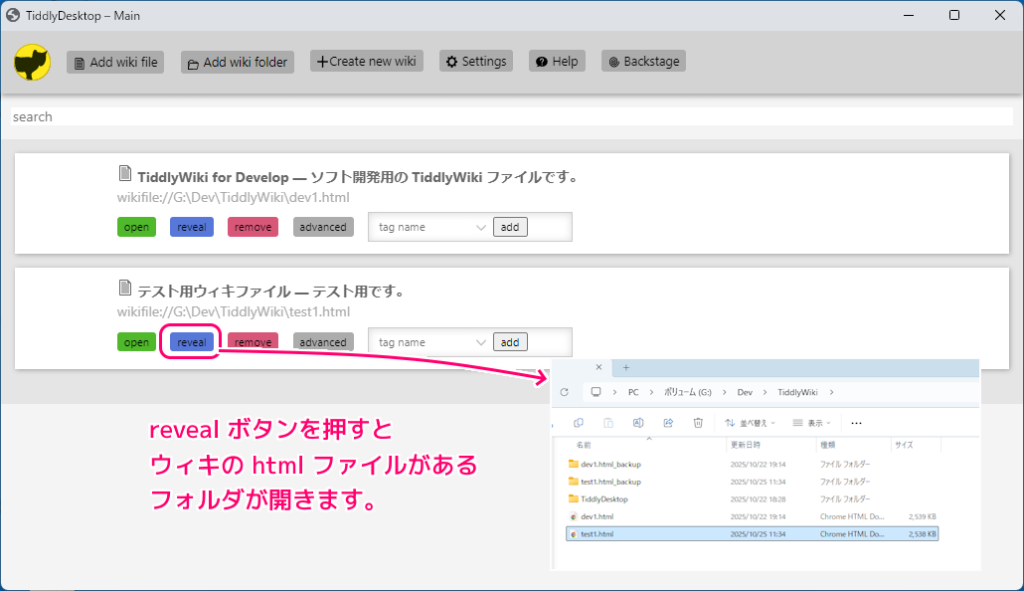Click the reveal button for dev1.html

[x=191, y=226]
